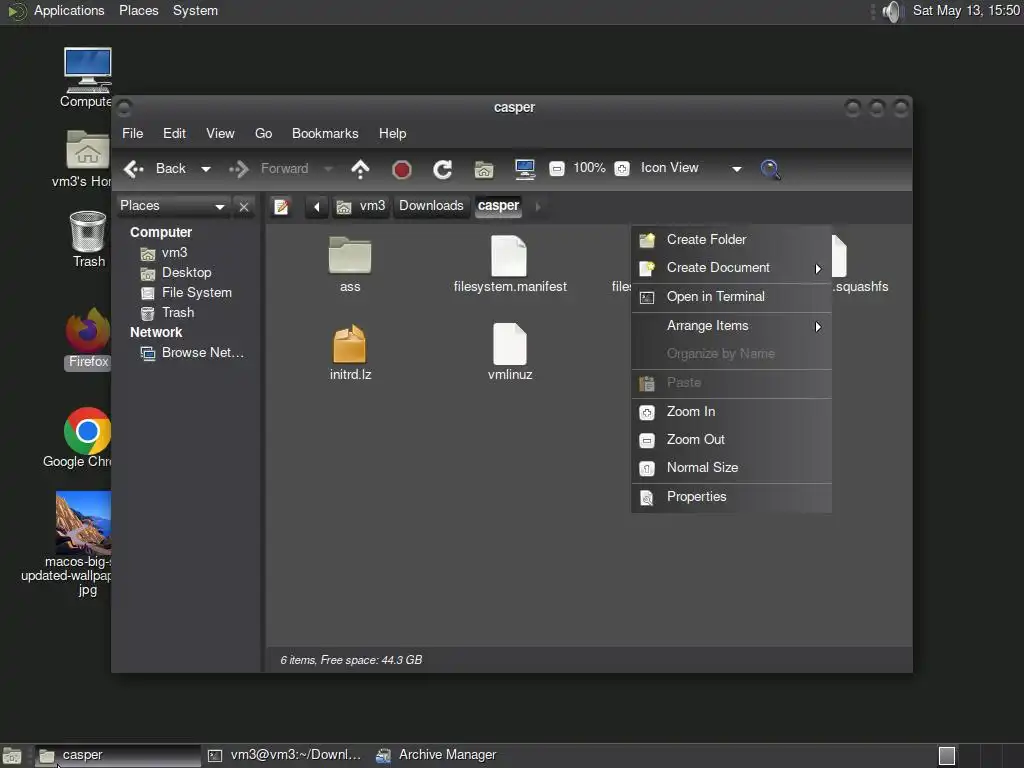
Task: Zoom in toolbar plus icon
Action: pos(622,168)
